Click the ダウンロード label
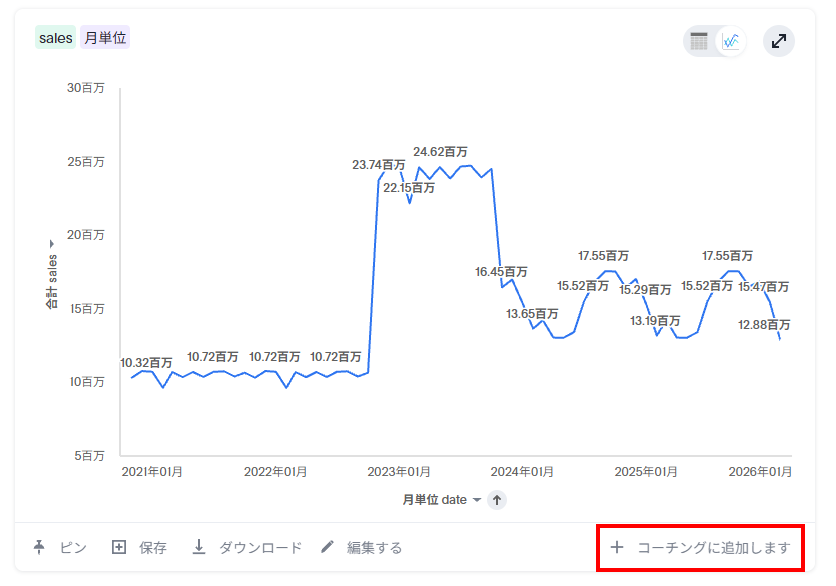 tap(260, 547)
